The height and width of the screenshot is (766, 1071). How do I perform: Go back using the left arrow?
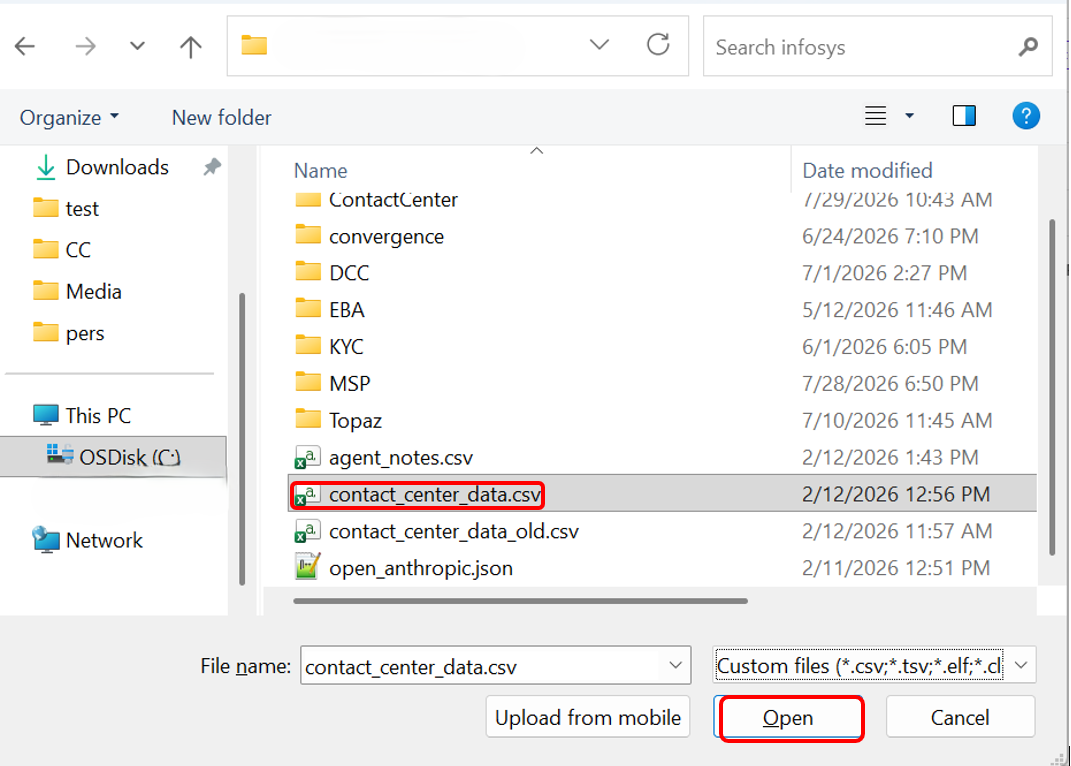25,46
